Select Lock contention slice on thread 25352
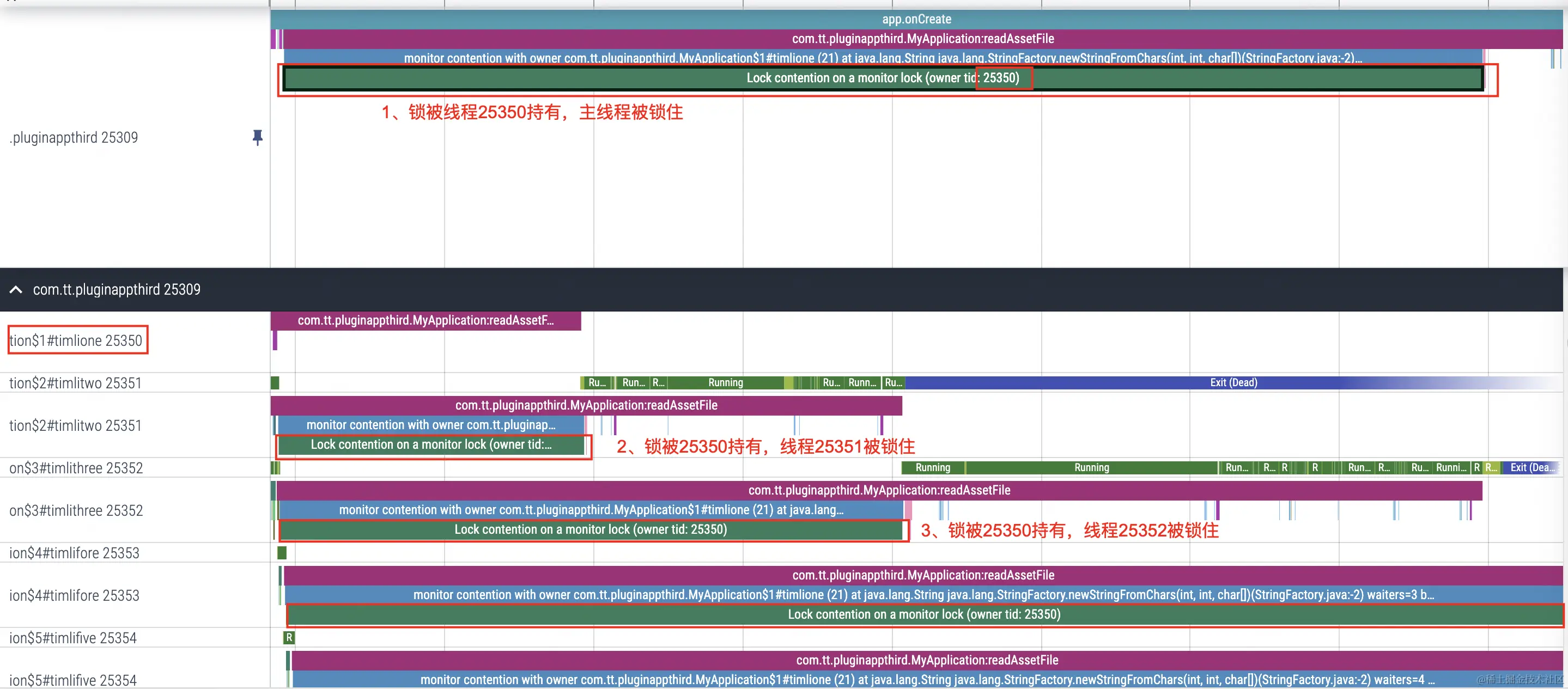 (x=591, y=529)
